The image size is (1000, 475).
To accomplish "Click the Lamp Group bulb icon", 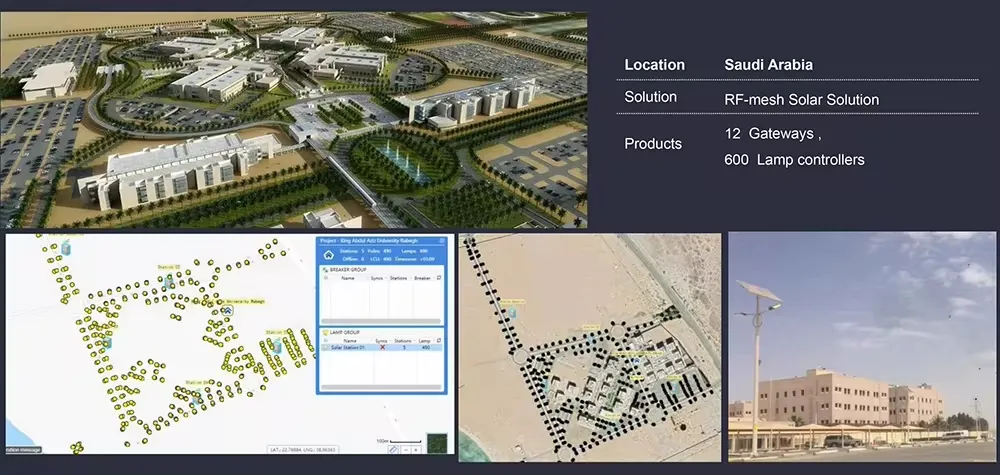I will pyautogui.click(x=324, y=331).
